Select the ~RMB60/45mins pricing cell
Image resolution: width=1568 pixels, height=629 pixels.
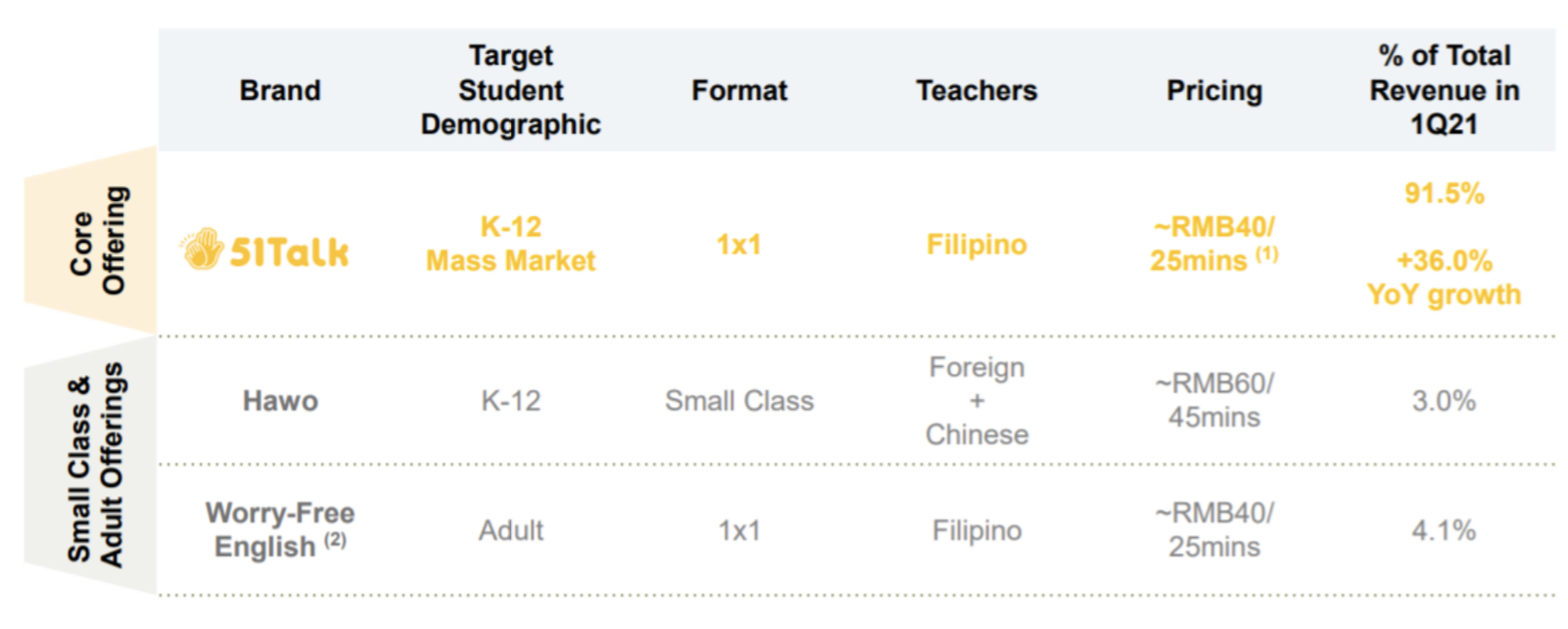coord(1214,400)
